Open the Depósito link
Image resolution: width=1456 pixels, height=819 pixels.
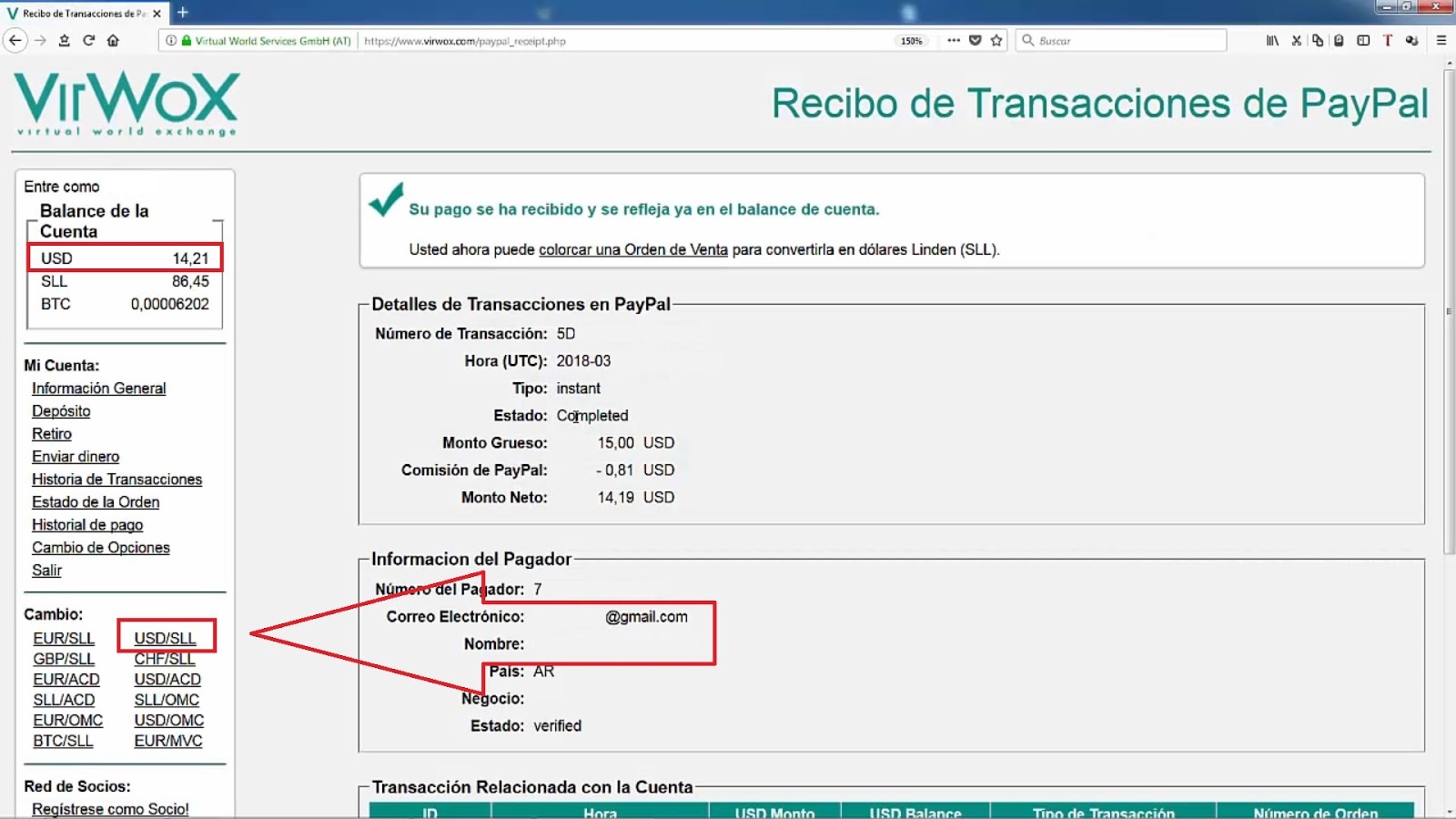coord(61,411)
